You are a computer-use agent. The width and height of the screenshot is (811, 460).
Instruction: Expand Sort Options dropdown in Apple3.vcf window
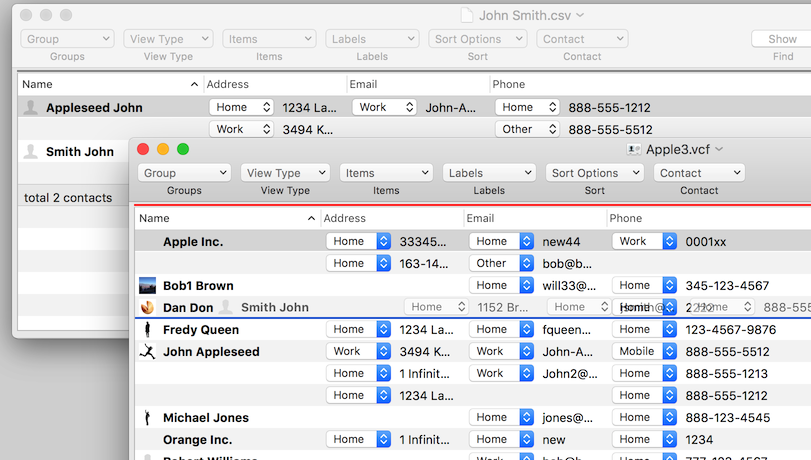pos(595,173)
